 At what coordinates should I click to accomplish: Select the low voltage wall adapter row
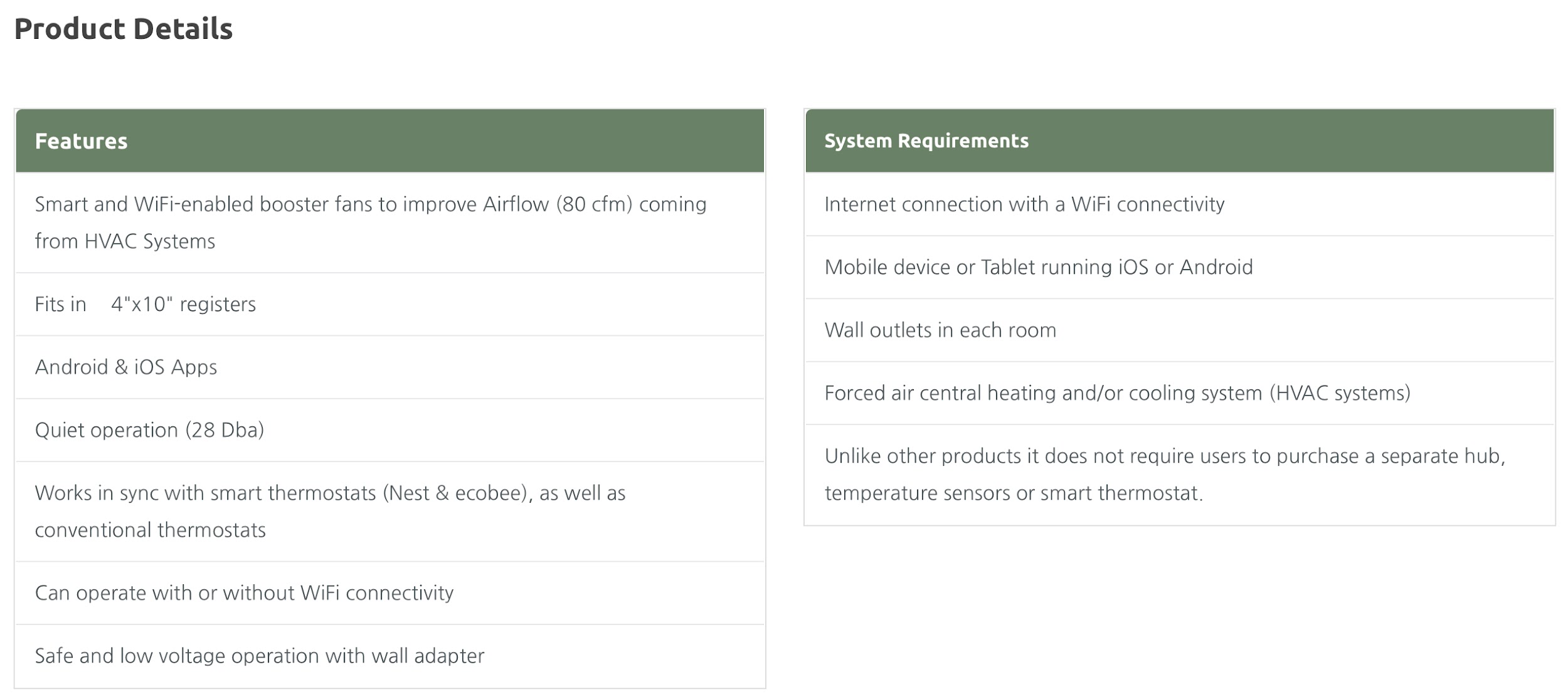coord(390,656)
